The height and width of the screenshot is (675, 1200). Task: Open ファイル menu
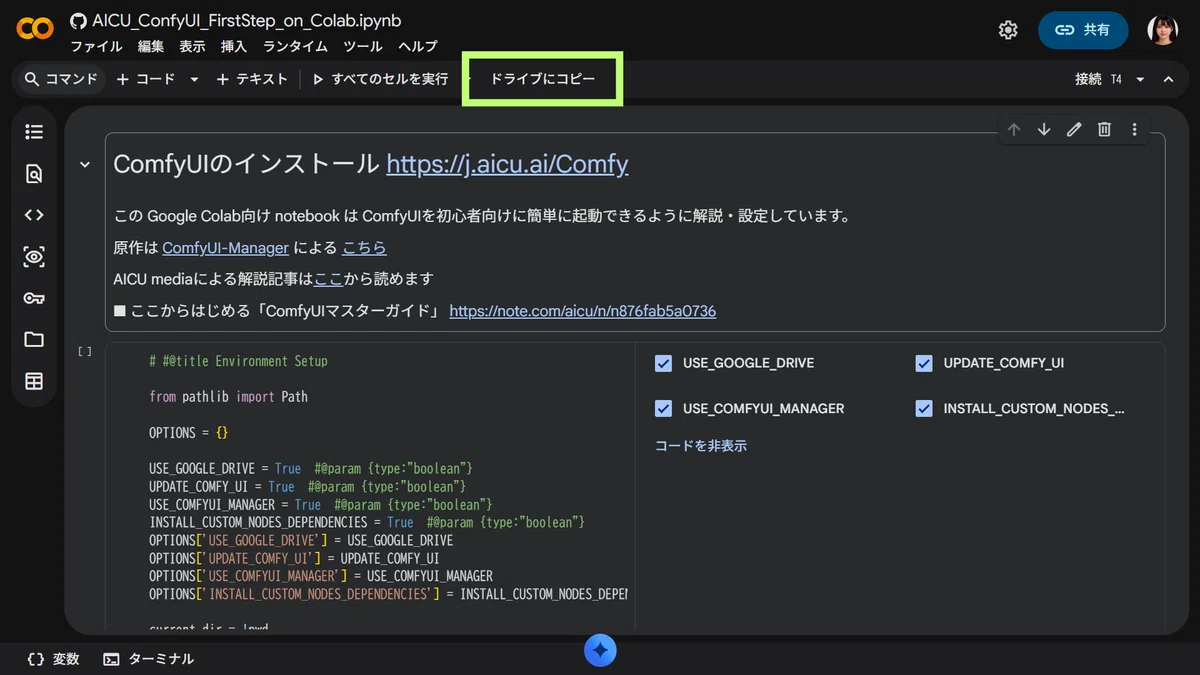point(96,46)
